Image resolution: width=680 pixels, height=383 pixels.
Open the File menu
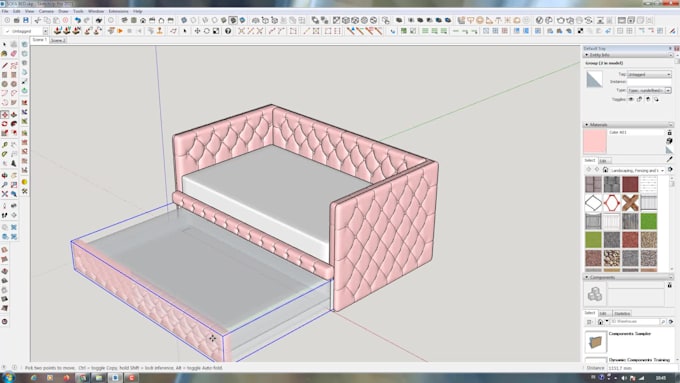tap(5, 11)
